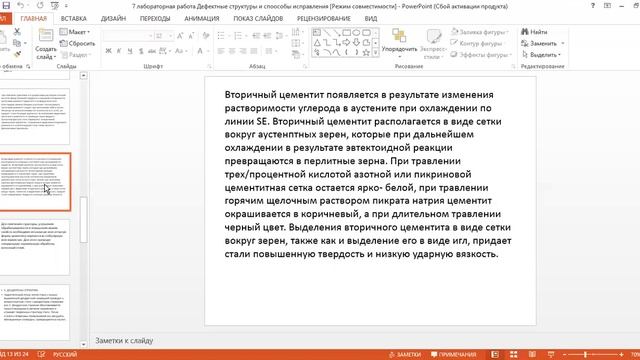
Task: Open the ПЕРЕХОДЫ ribbon tab
Action: (x=155, y=18)
